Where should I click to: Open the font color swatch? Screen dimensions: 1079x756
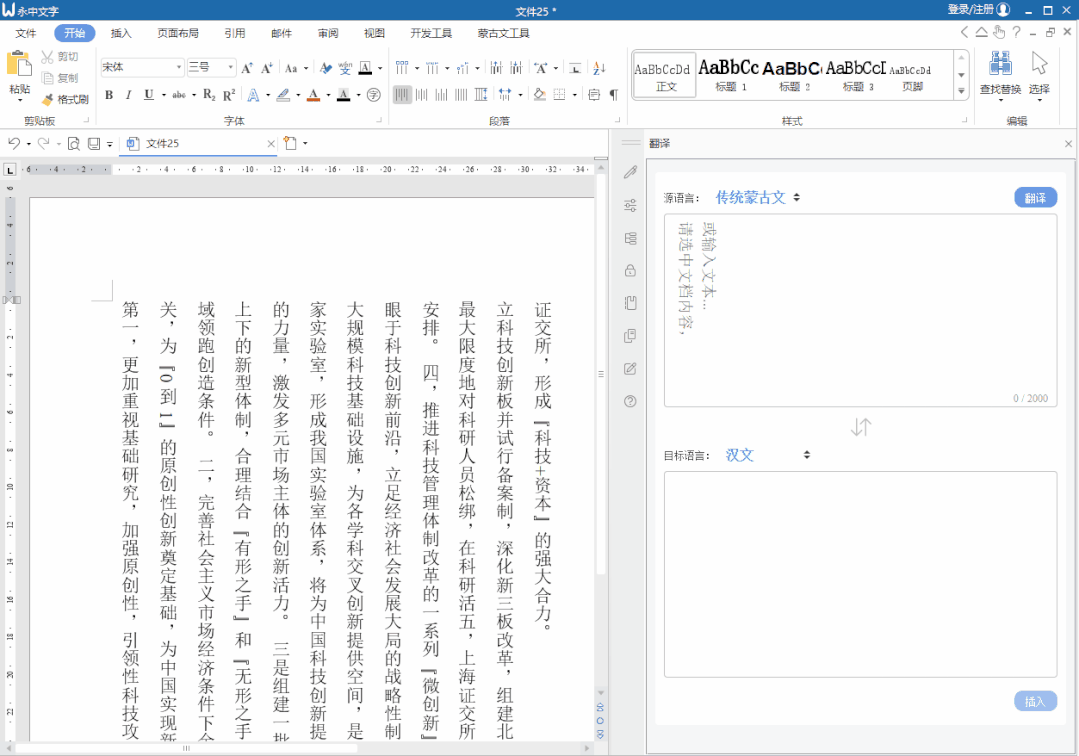point(313,95)
